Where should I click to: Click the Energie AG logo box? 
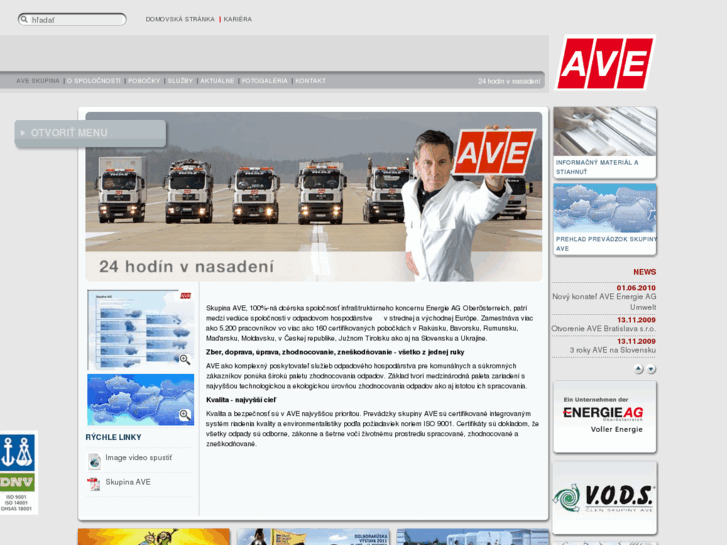(605, 417)
